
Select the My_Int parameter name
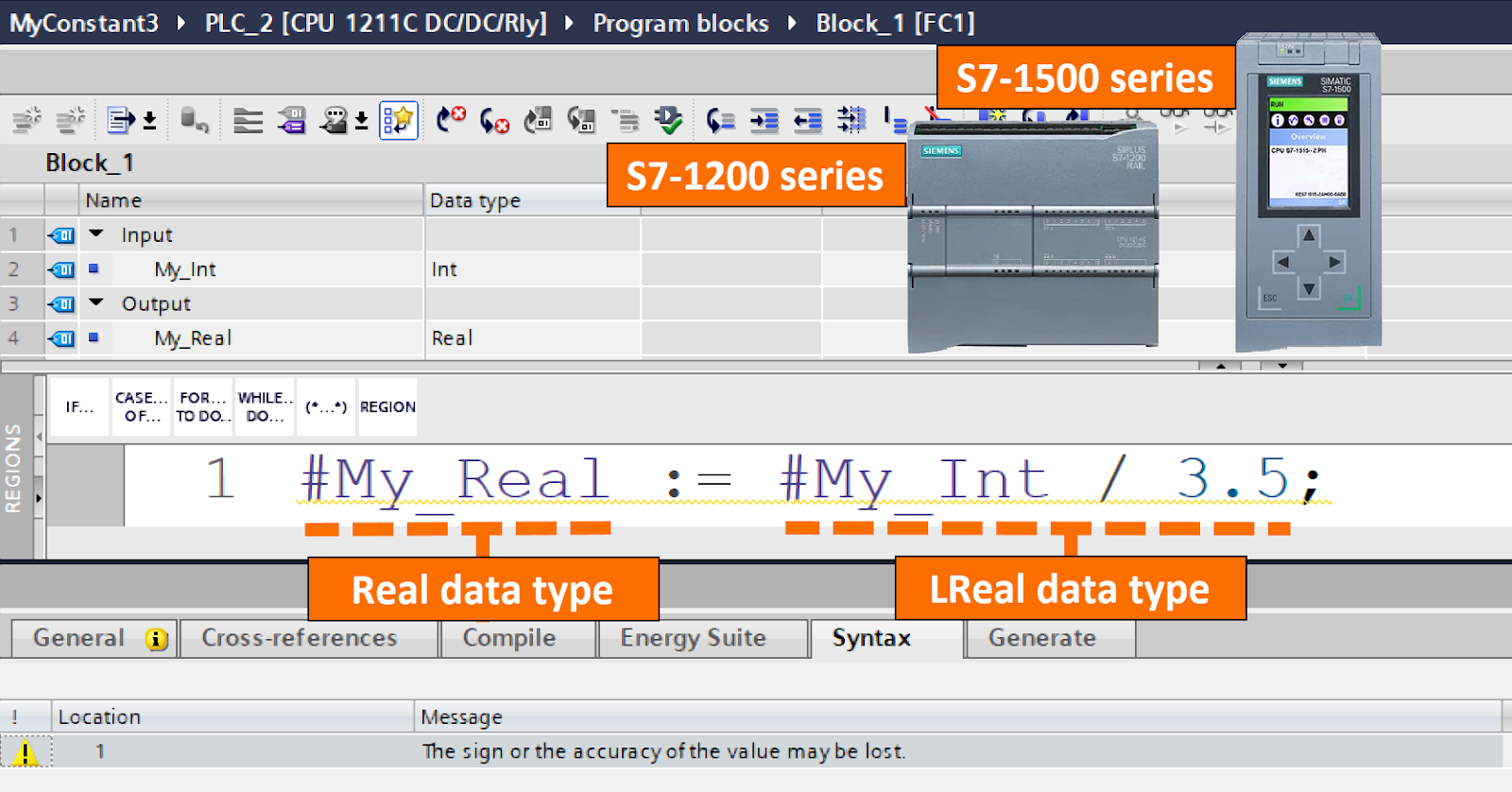click(x=185, y=269)
